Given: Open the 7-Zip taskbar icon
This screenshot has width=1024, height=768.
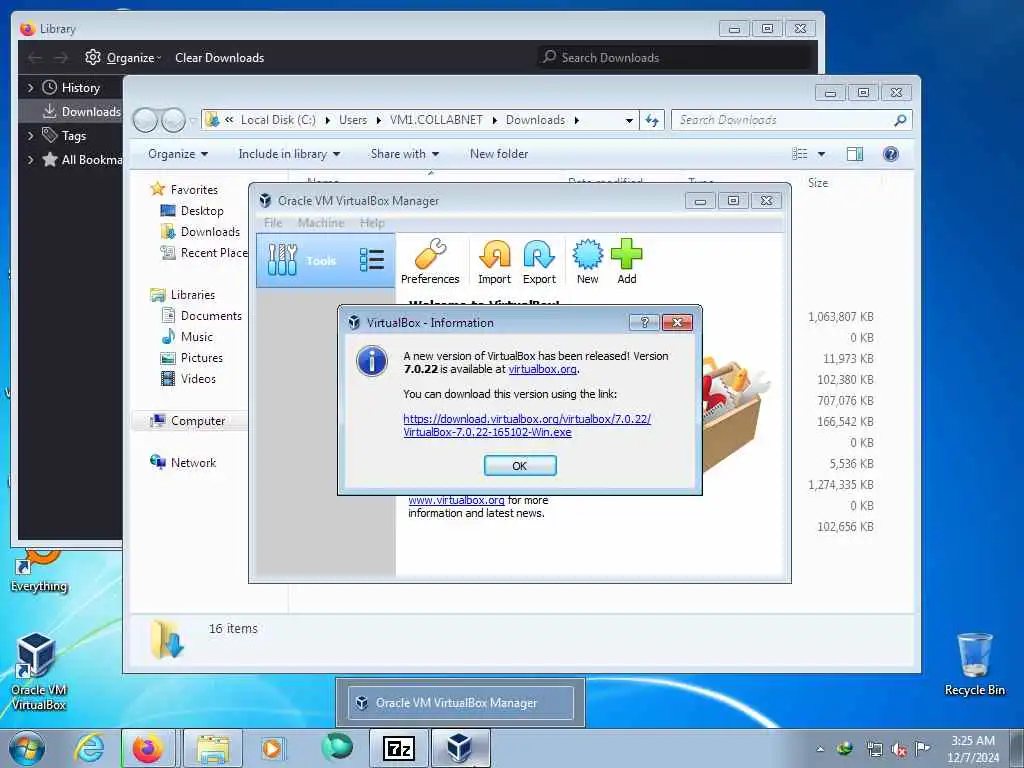Looking at the screenshot, I should click(399, 748).
